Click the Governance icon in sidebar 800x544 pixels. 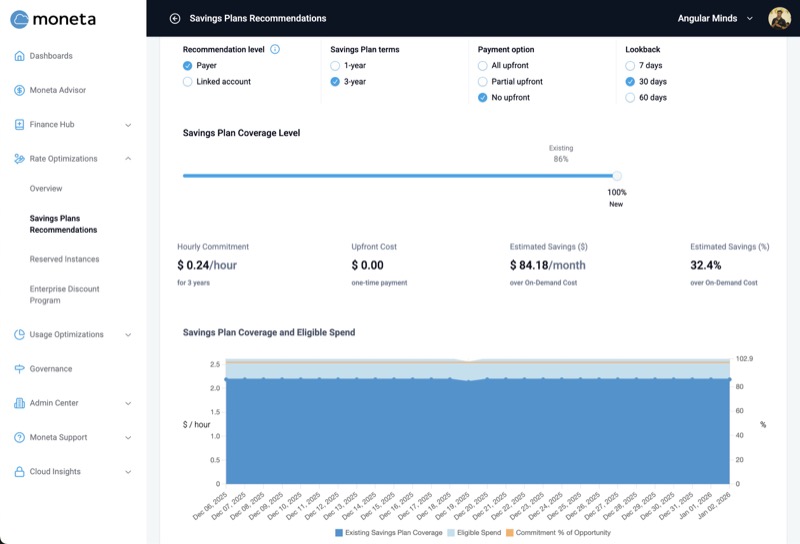(19, 369)
